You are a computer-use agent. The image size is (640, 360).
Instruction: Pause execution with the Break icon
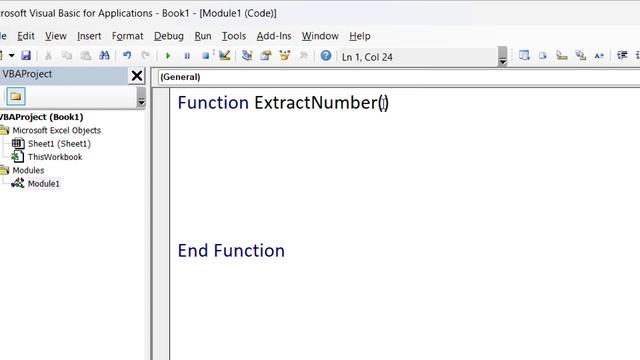coord(187,56)
